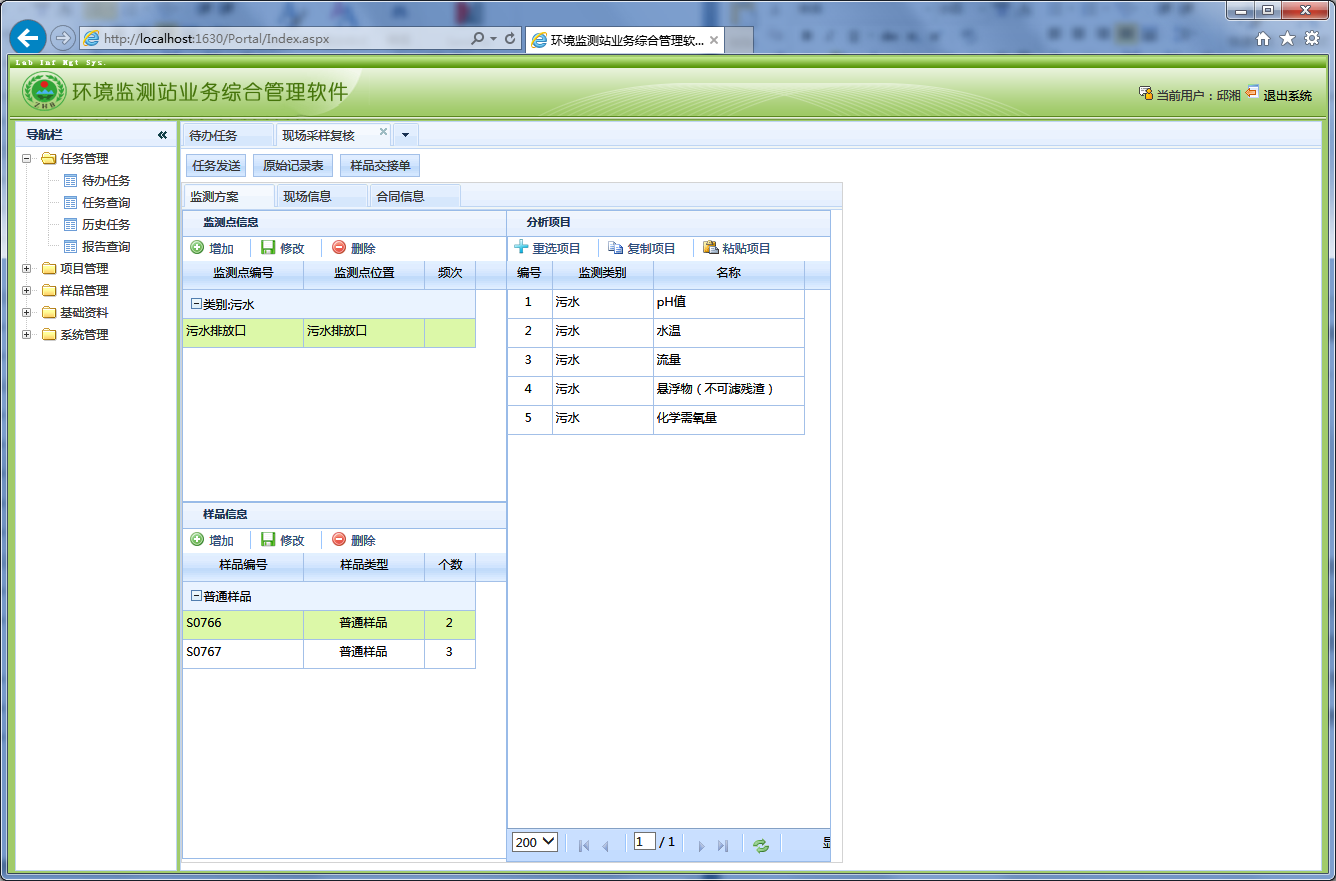Click the page number input field
The width and height of the screenshot is (1336, 881).
(x=644, y=842)
